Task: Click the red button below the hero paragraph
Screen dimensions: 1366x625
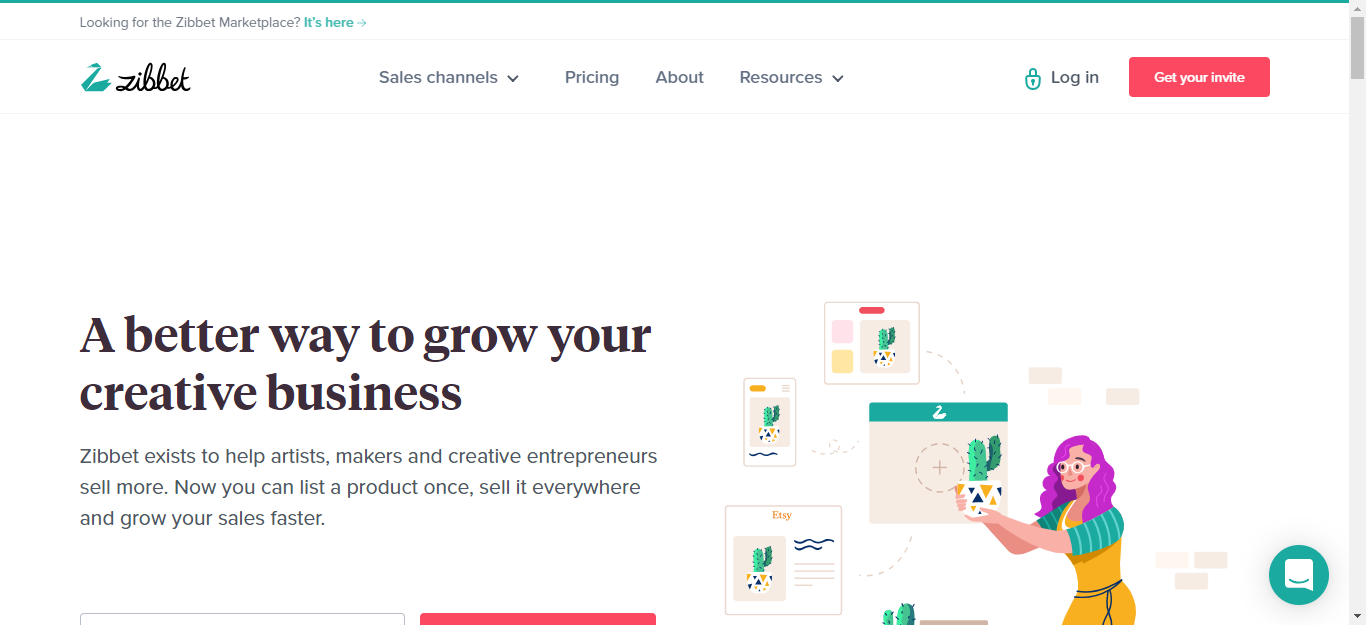Action: (538, 619)
